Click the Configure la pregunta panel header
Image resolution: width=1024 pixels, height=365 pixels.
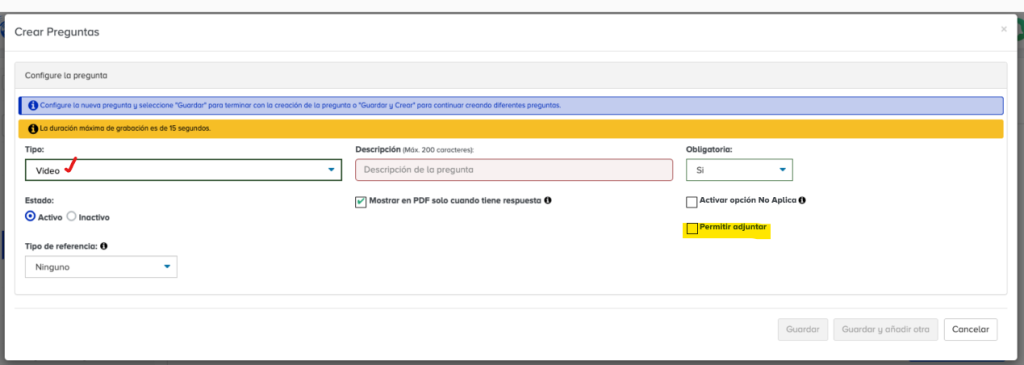[x=511, y=75]
